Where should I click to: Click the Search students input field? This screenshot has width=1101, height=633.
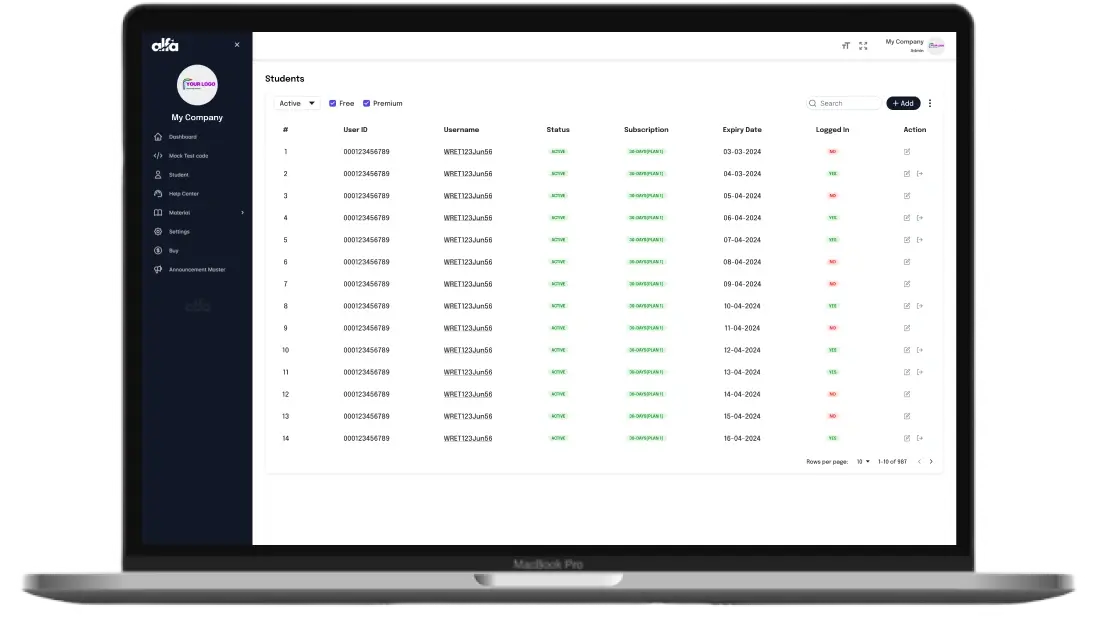[843, 103]
